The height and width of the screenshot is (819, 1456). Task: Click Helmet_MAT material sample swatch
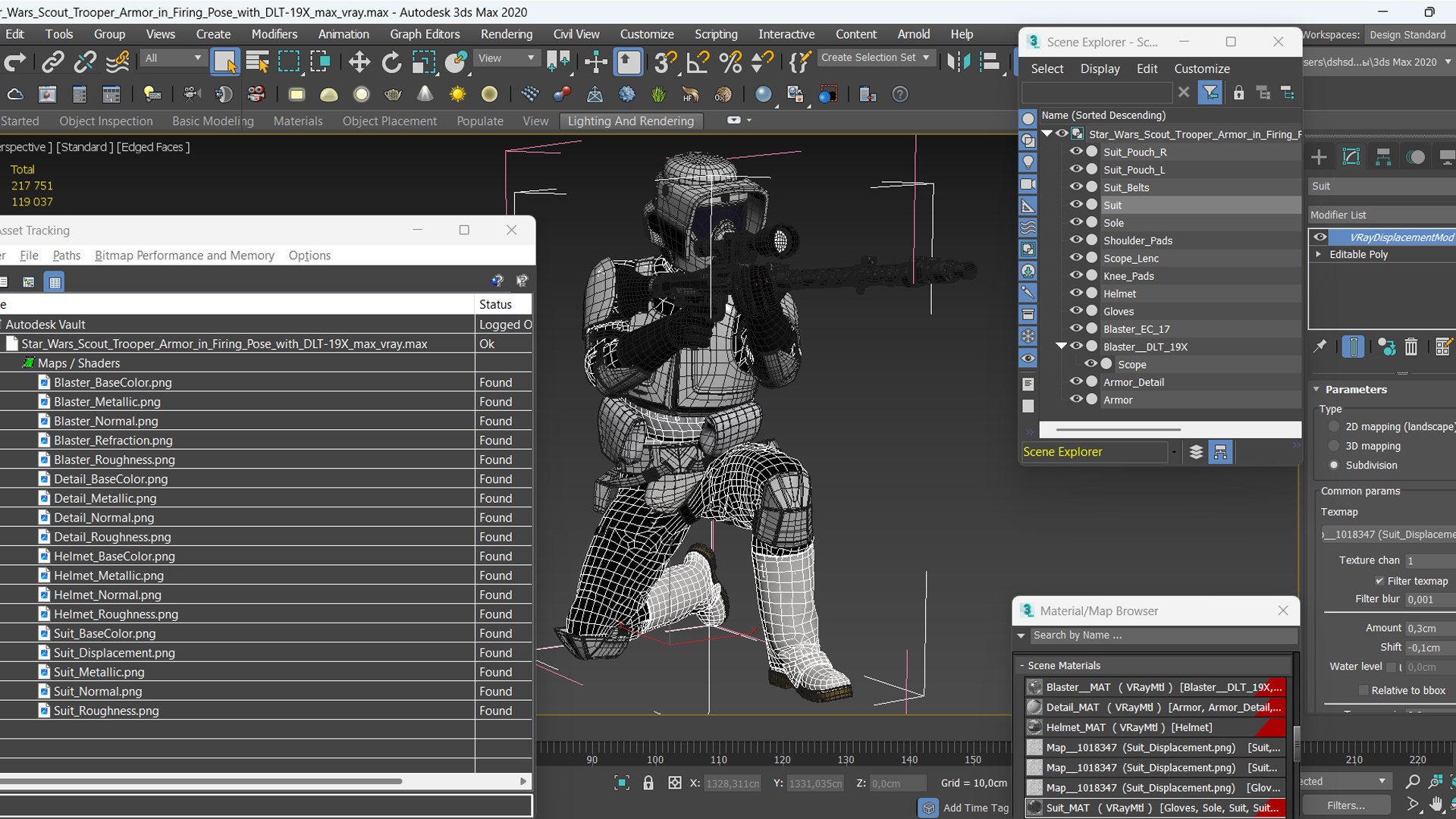pos(1034,727)
